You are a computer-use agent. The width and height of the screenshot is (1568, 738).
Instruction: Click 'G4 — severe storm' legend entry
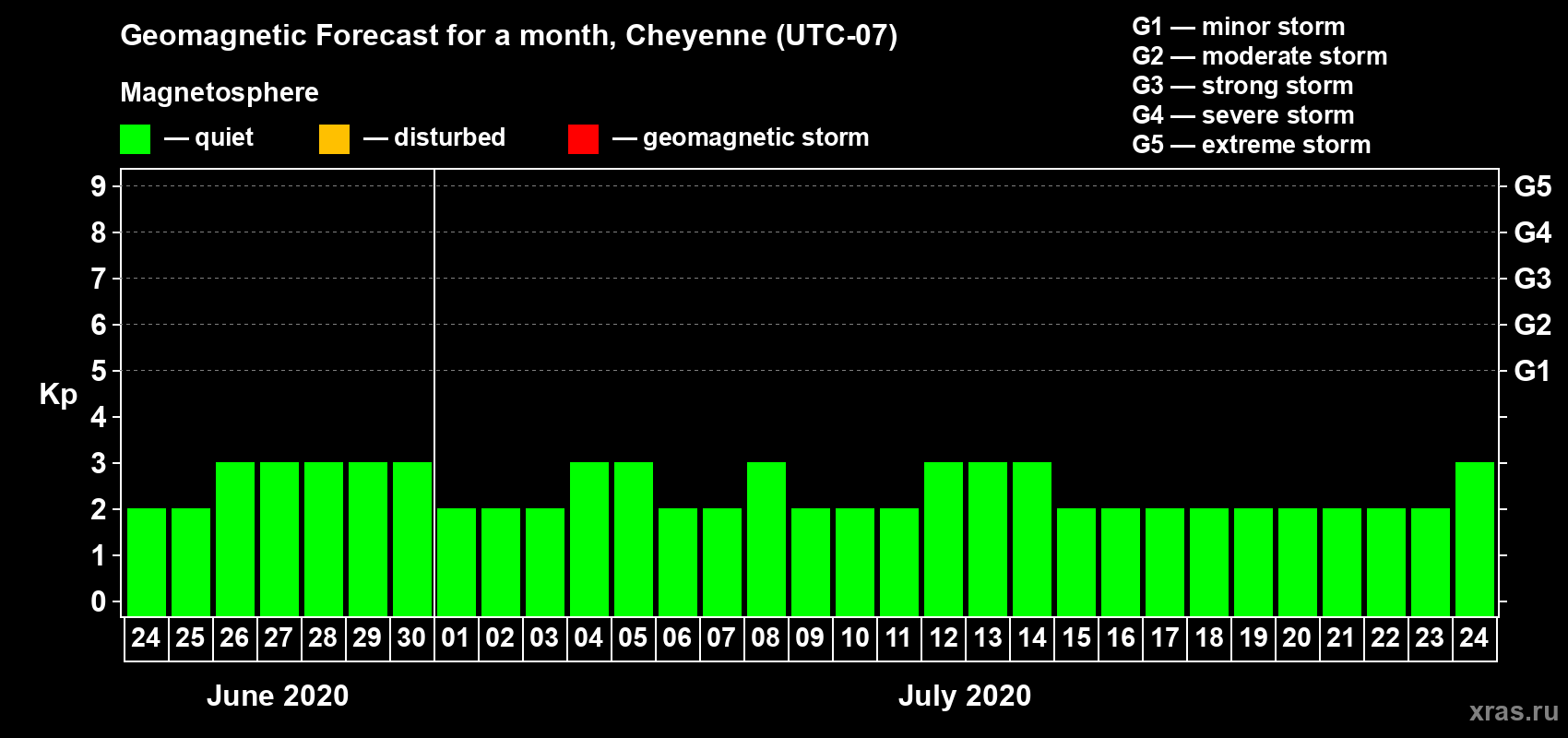(x=1242, y=115)
